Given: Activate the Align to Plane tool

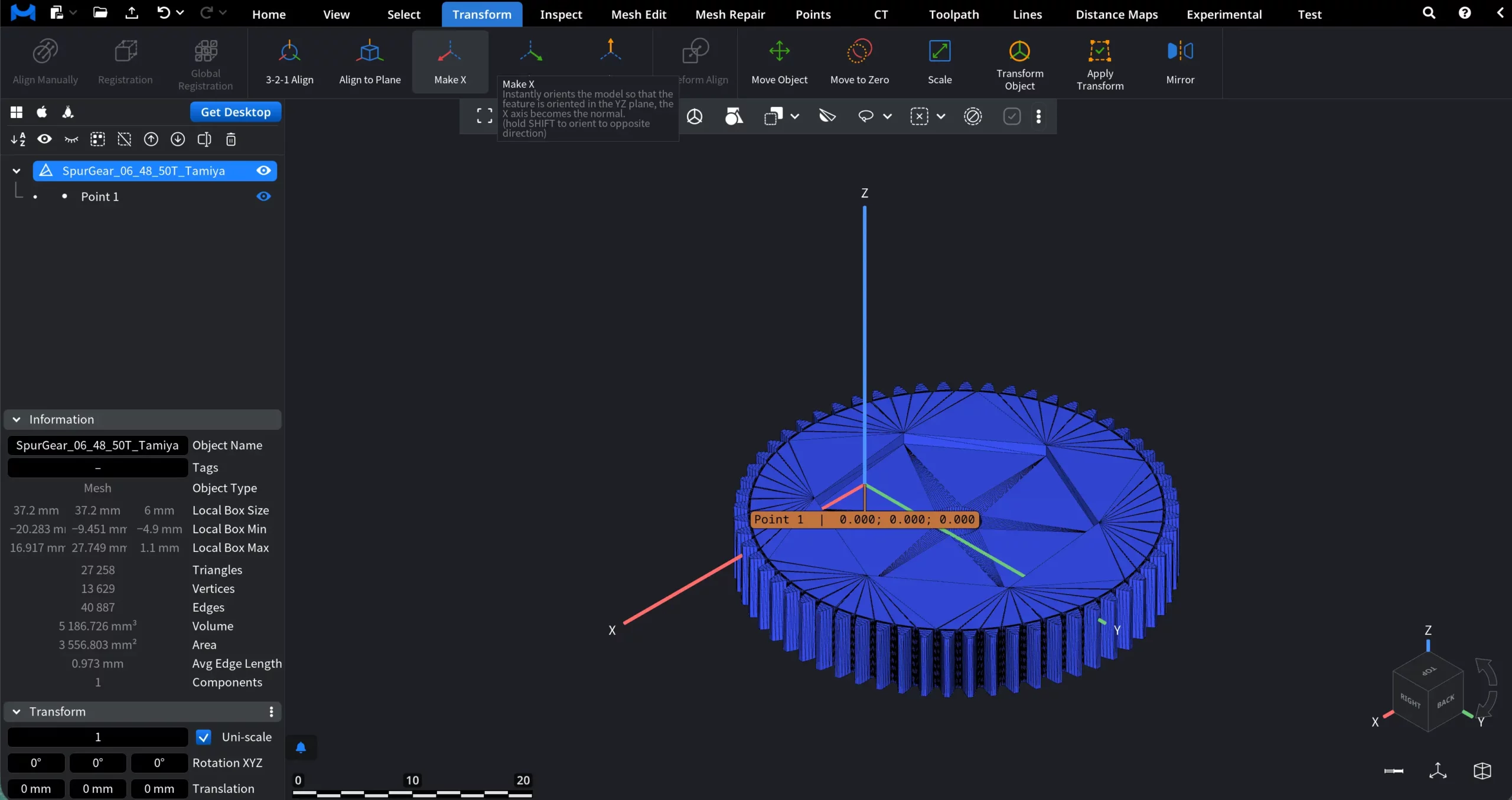Looking at the screenshot, I should click(370, 61).
